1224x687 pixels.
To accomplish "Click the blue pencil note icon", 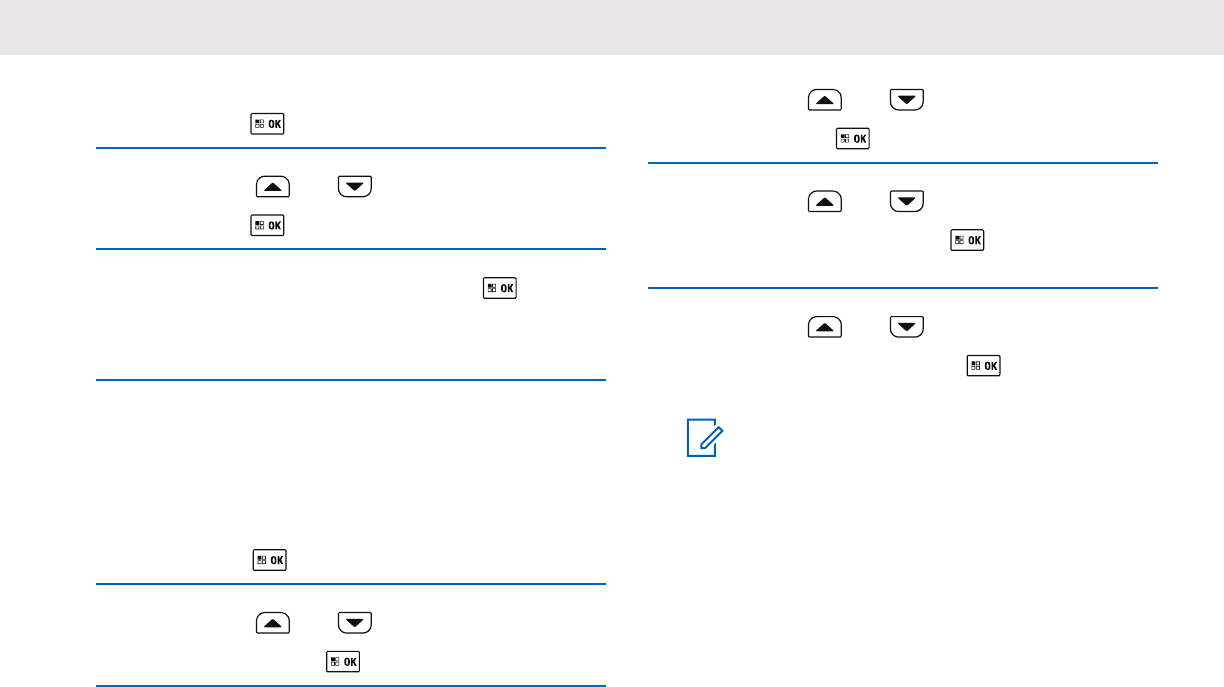I will tap(702, 440).
